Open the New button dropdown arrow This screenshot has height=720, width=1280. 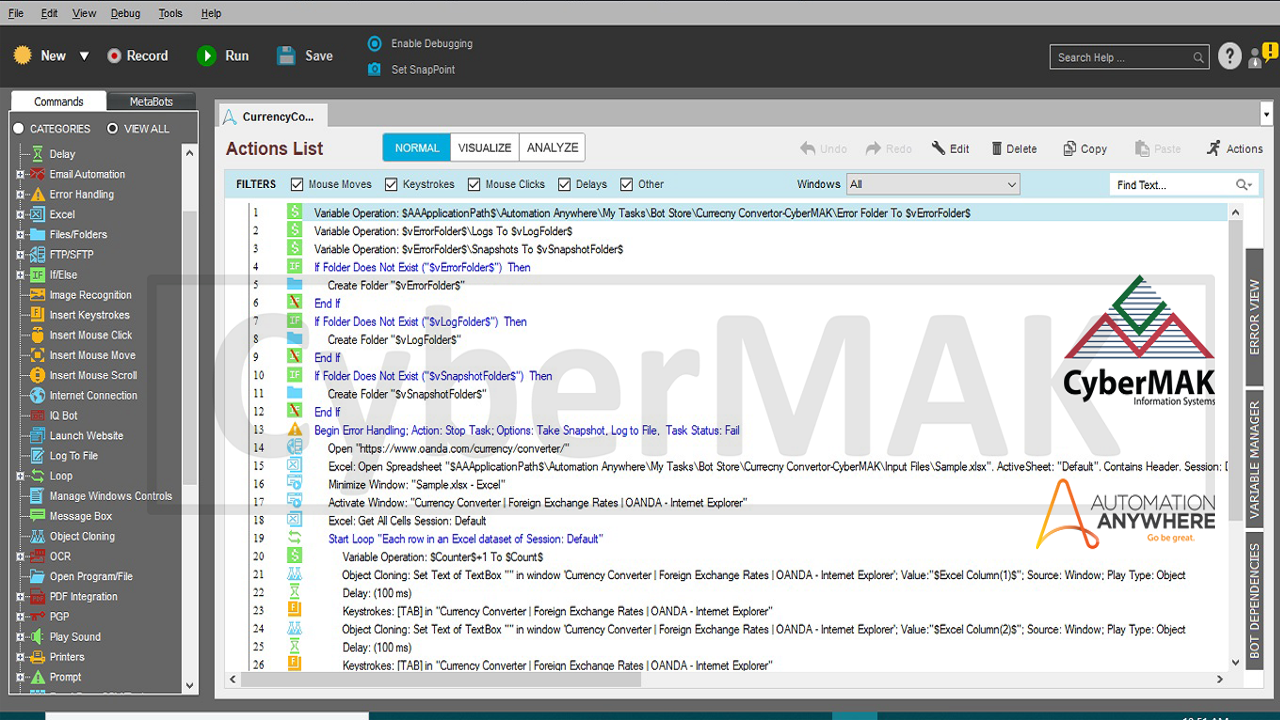[84, 56]
